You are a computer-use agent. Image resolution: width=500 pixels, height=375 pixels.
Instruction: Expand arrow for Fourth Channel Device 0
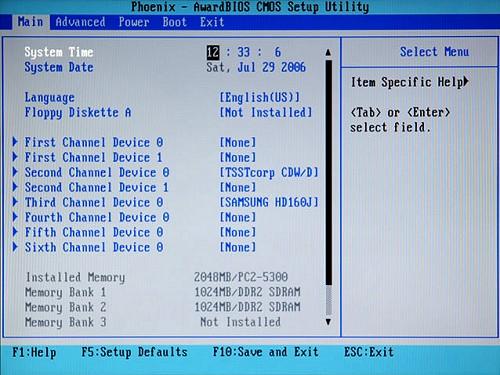(15, 217)
